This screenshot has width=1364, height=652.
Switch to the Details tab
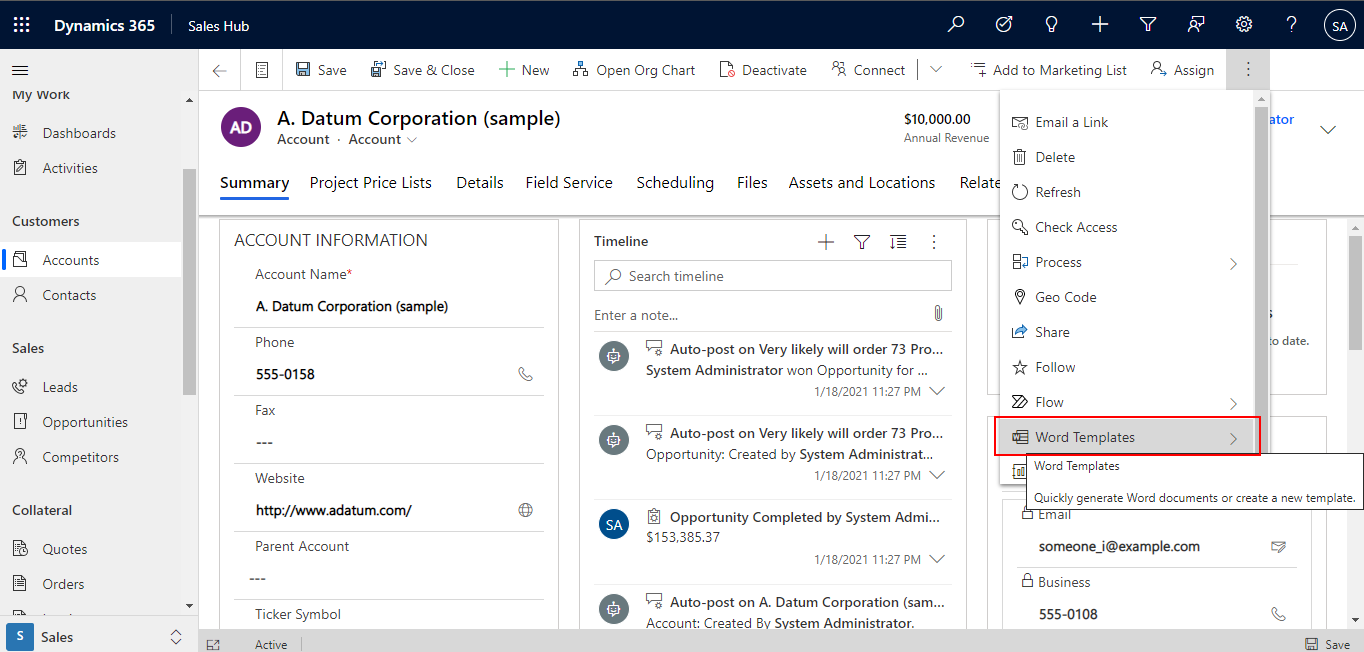point(479,182)
